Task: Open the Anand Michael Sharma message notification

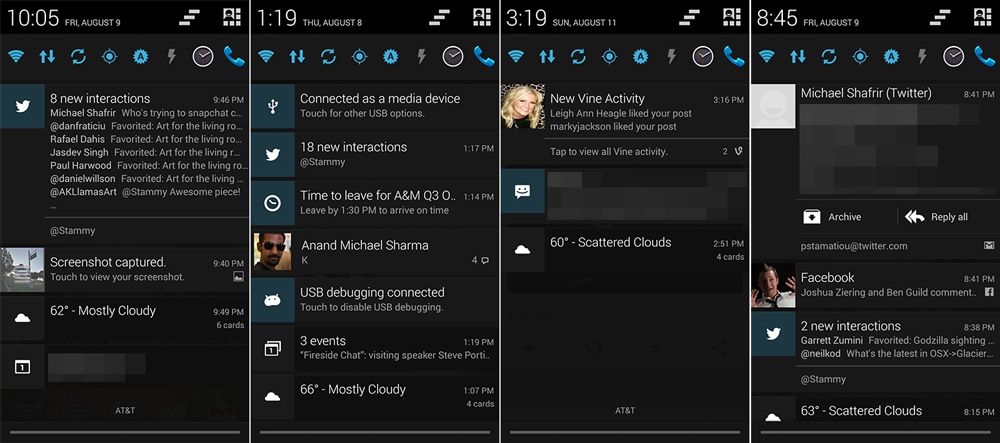Action: (x=374, y=252)
